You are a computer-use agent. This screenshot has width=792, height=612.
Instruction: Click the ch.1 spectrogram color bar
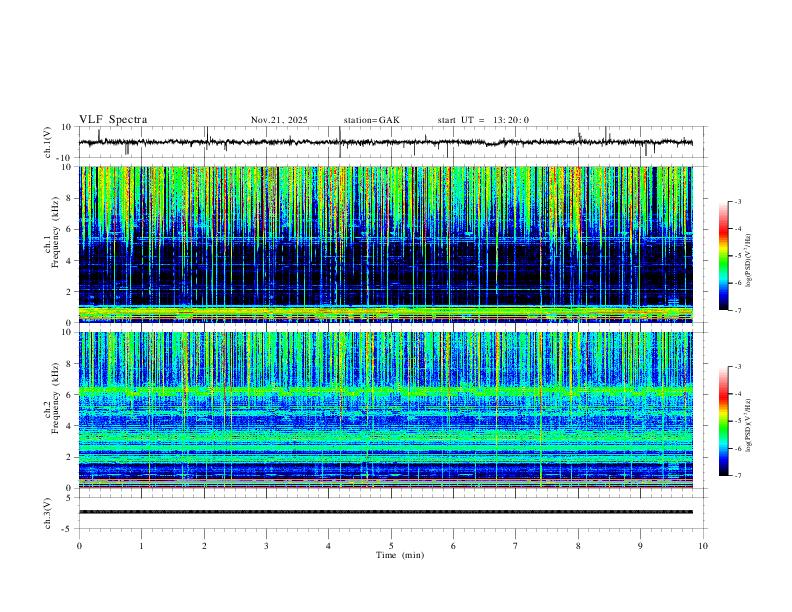724,256
